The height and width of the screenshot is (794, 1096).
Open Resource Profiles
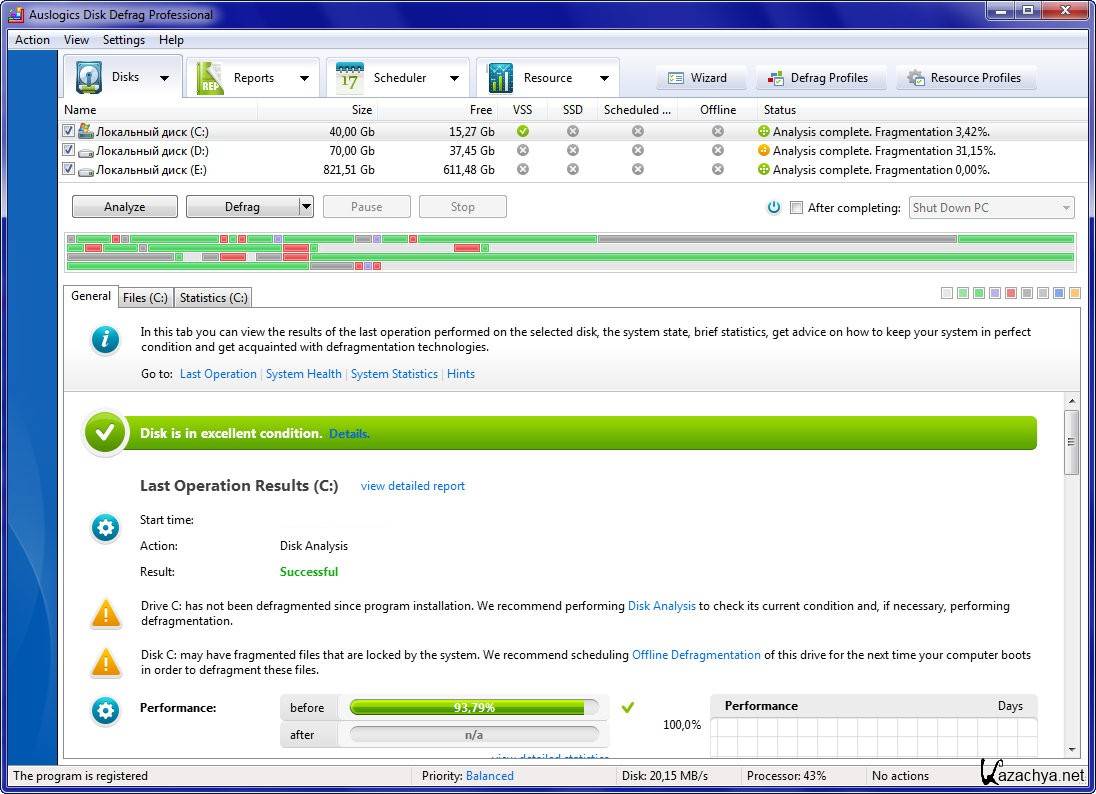click(964, 78)
